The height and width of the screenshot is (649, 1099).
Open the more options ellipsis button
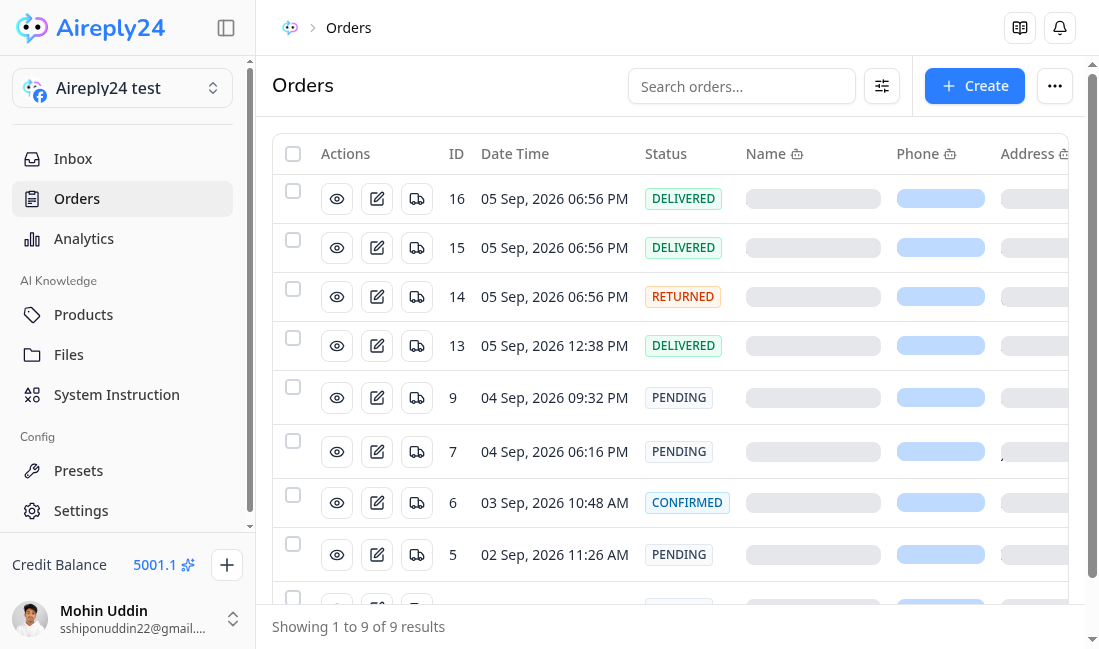point(1055,86)
